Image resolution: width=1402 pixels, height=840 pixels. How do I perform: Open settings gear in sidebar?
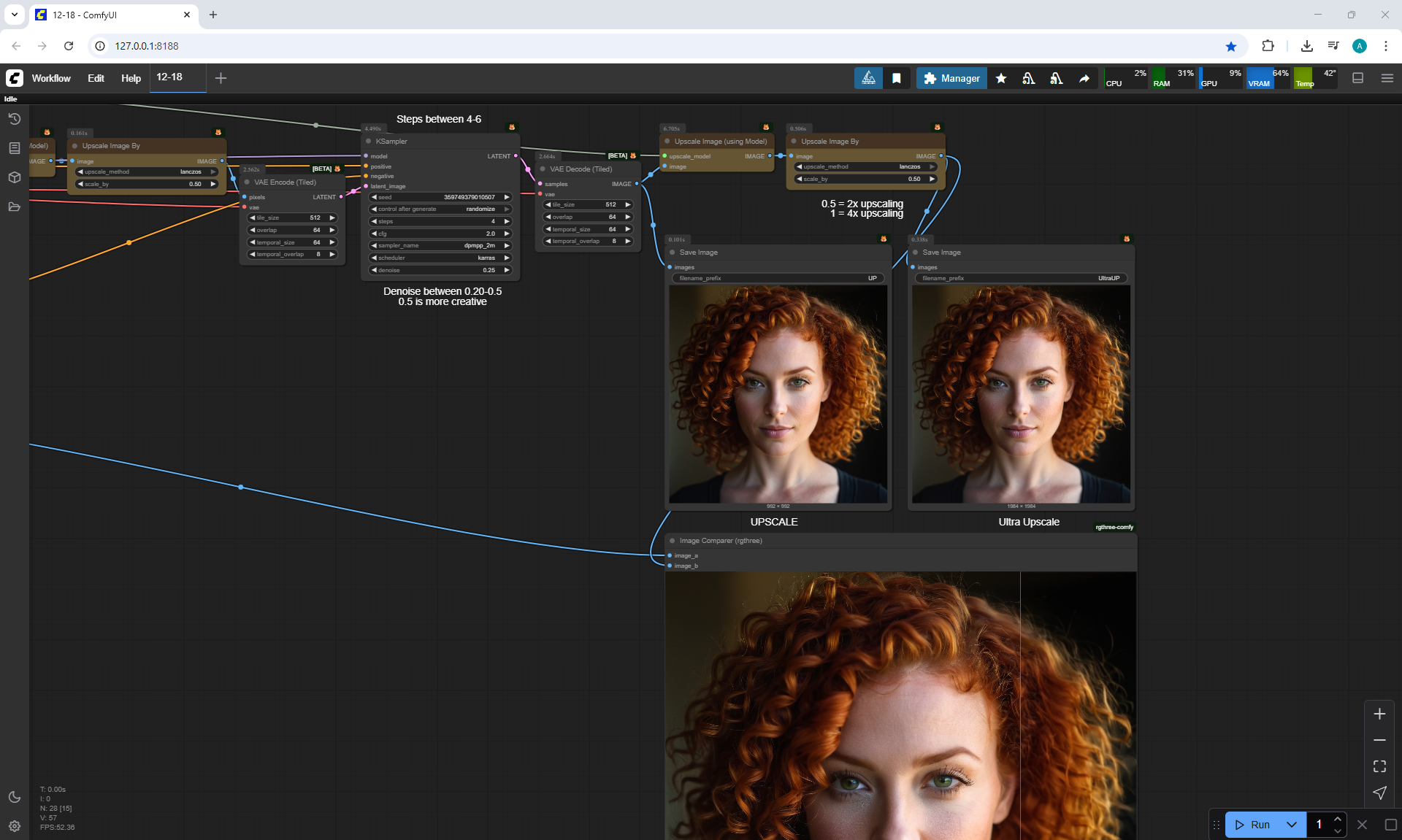[x=14, y=826]
